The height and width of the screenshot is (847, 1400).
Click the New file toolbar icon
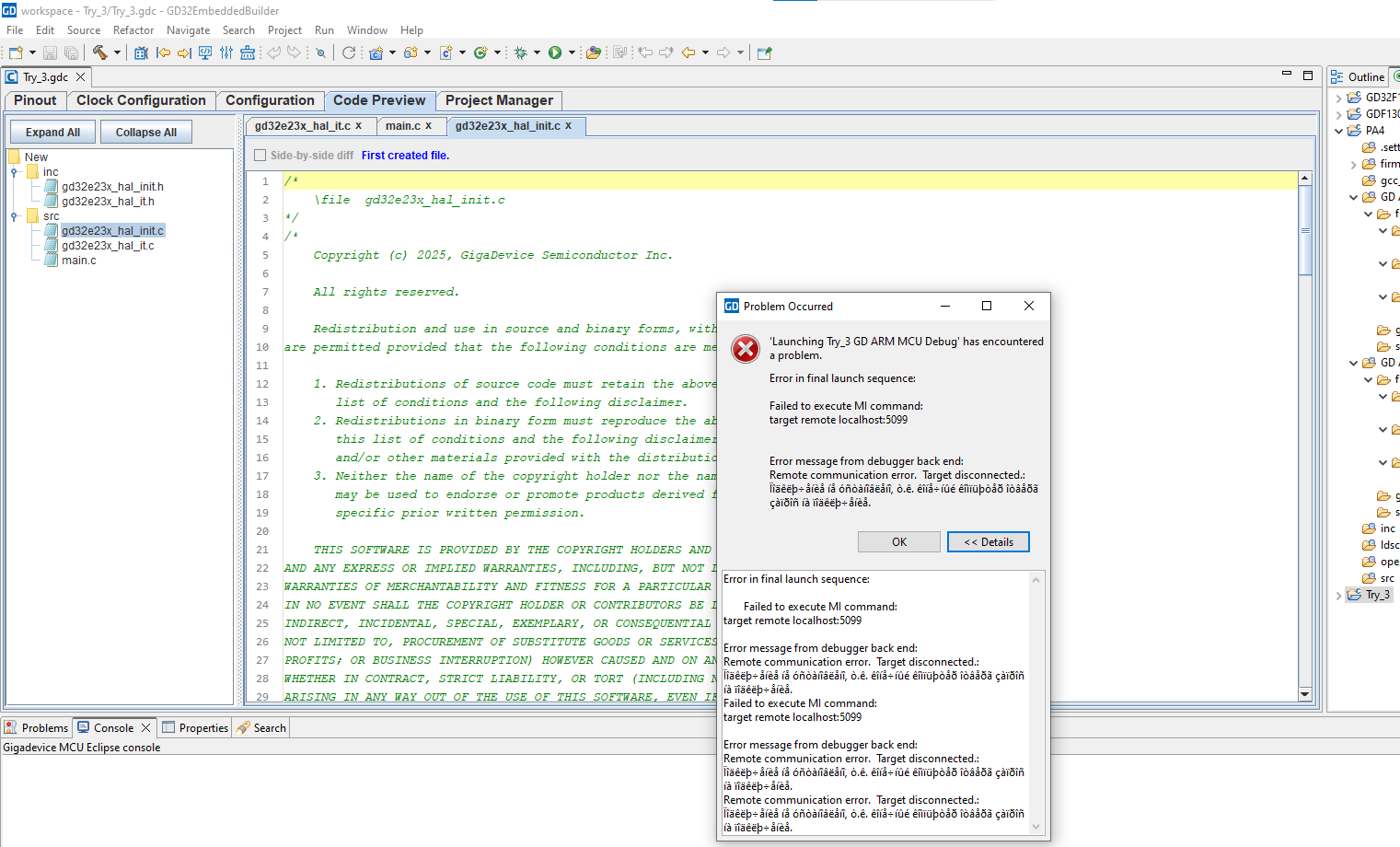point(16,52)
